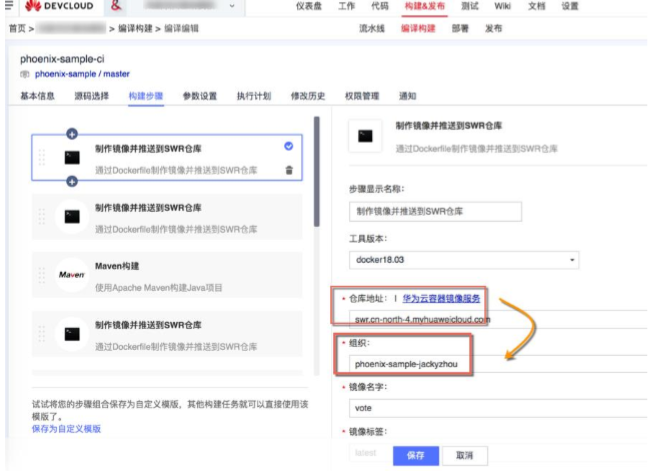Image resolution: width=656 pixels, height=475 pixels.
Task: Grab drag handle of the selected step
Action: (41, 158)
